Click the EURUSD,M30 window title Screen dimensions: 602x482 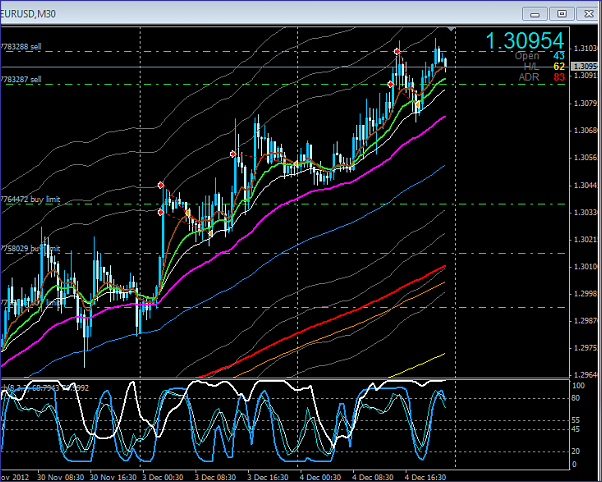click(28, 14)
